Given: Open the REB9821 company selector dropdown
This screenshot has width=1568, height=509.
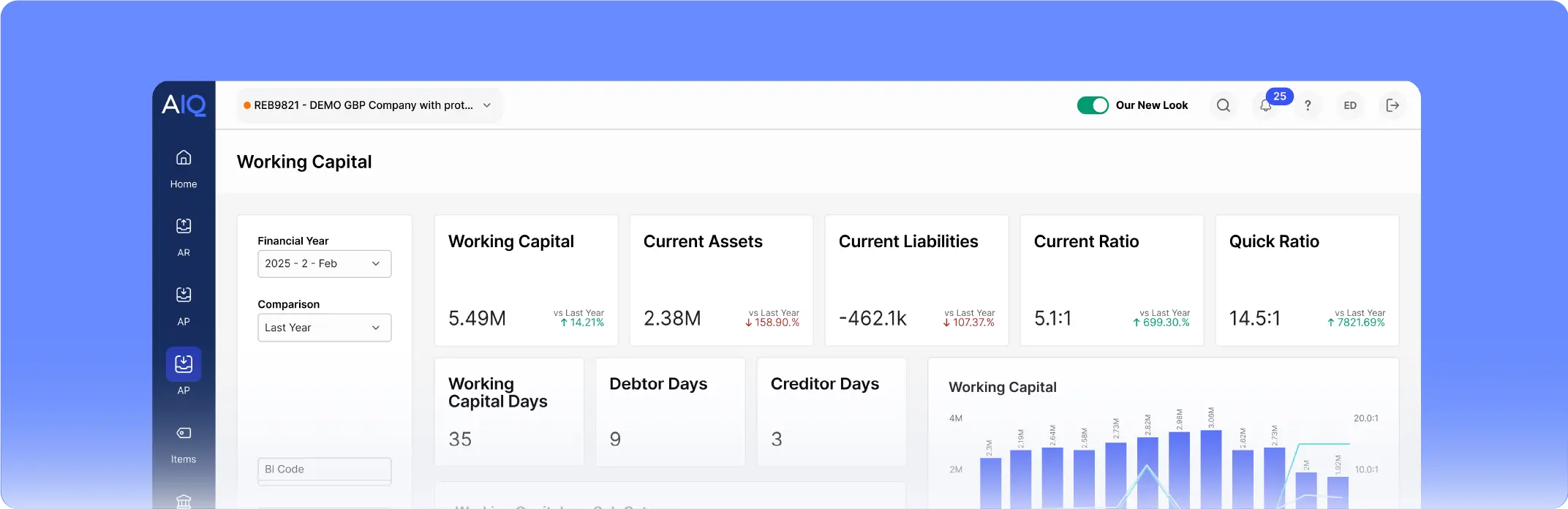Looking at the screenshot, I should tap(369, 105).
